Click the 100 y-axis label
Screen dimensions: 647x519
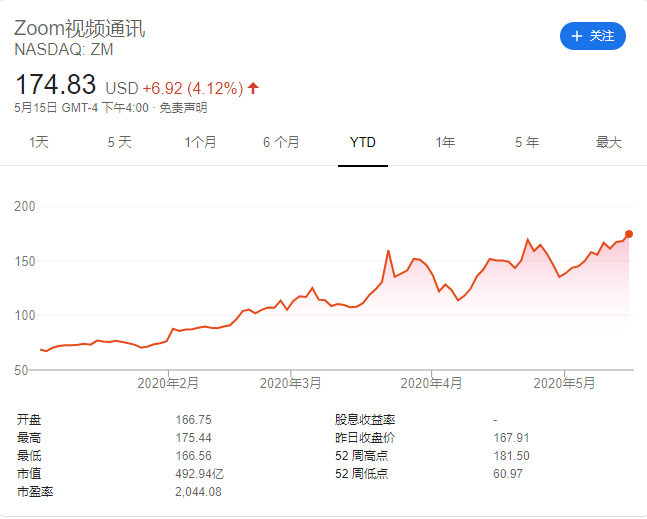coord(25,316)
